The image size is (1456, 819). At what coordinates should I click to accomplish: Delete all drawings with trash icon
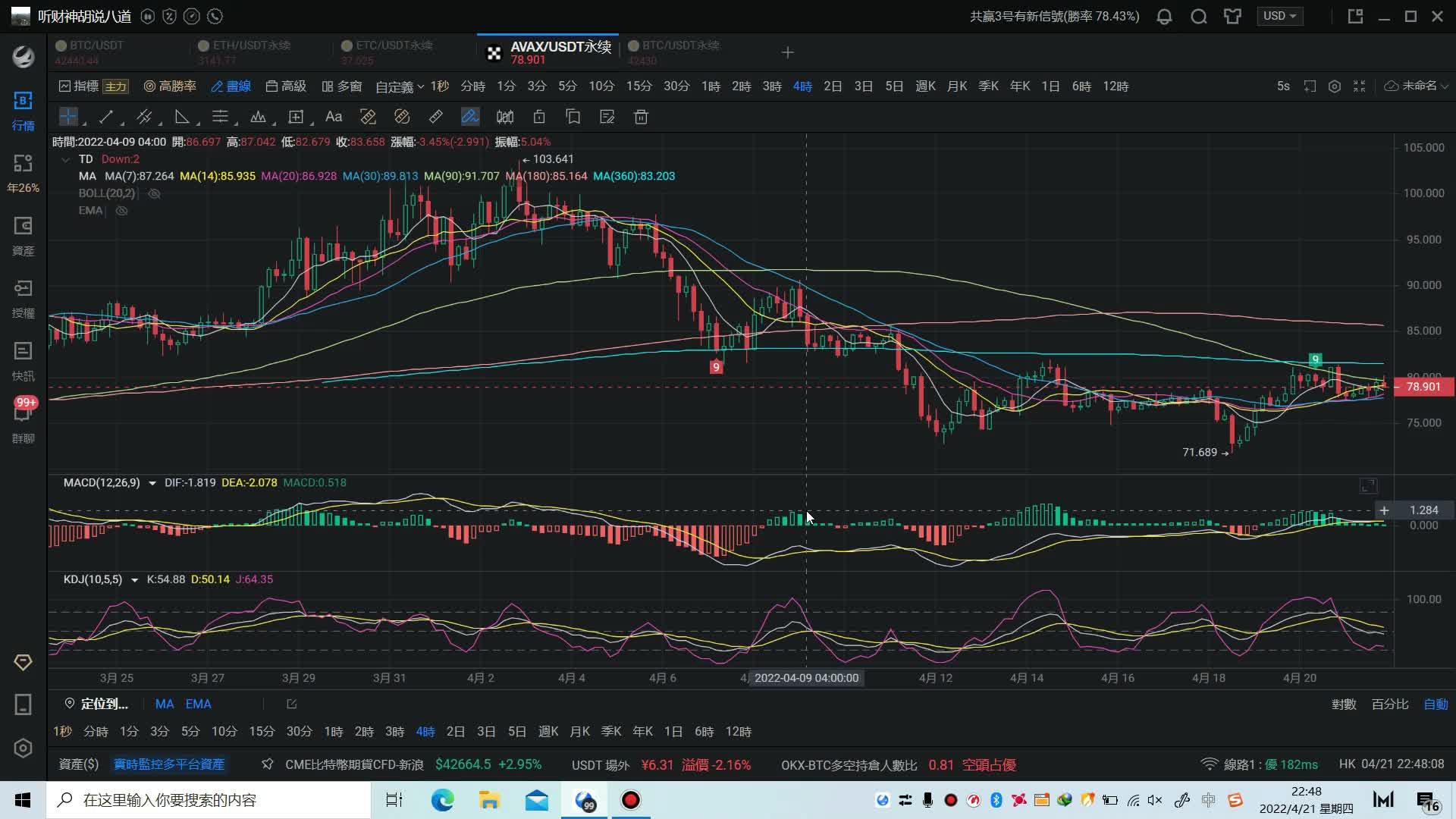click(x=642, y=117)
